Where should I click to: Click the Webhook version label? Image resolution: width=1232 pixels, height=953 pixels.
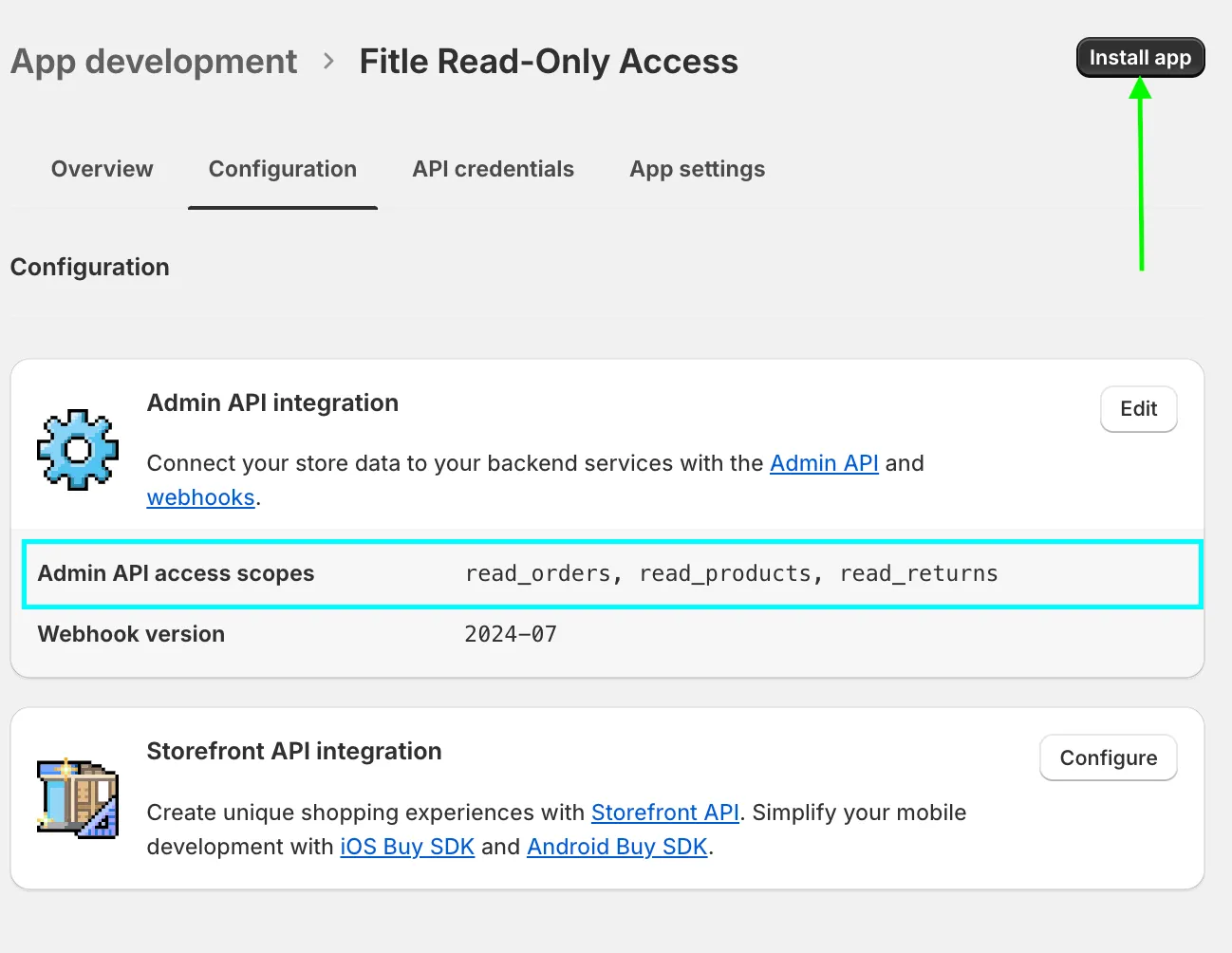click(131, 634)
